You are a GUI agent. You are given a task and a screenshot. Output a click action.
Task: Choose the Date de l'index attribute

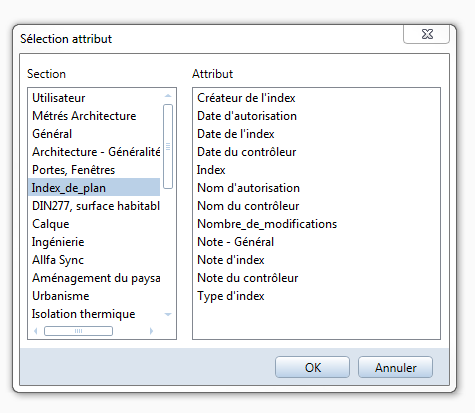coord(236,134)
